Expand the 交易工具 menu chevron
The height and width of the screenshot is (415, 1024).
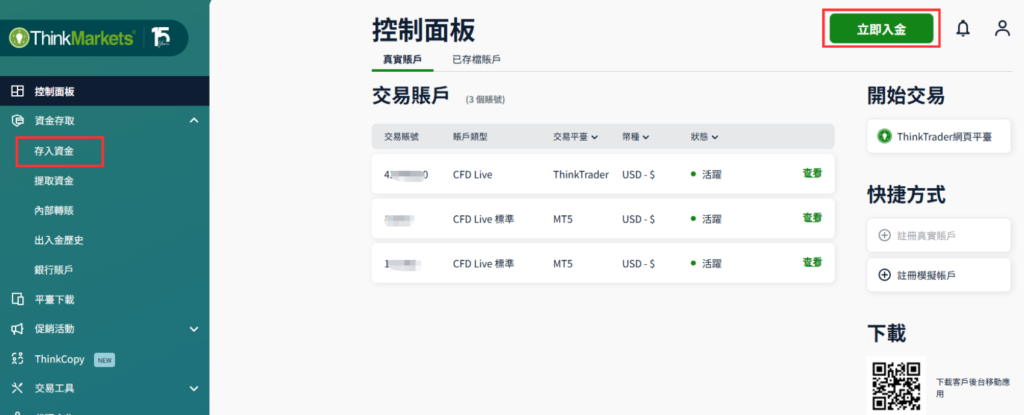pos(194,389)
